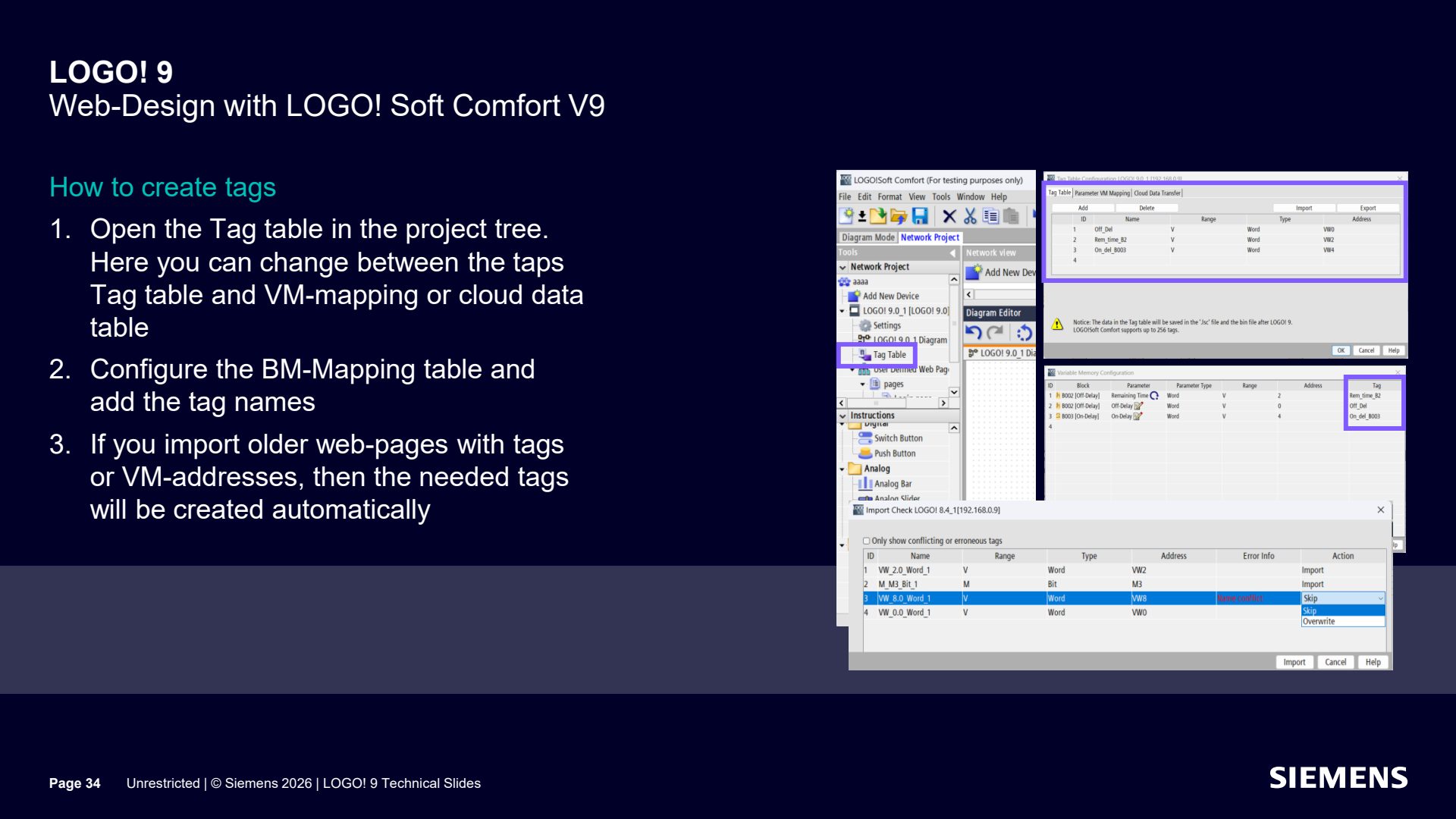Click the Import button in Tag Table dialog
Screen dimensions: 1456x819
(x=1304, y=208)
